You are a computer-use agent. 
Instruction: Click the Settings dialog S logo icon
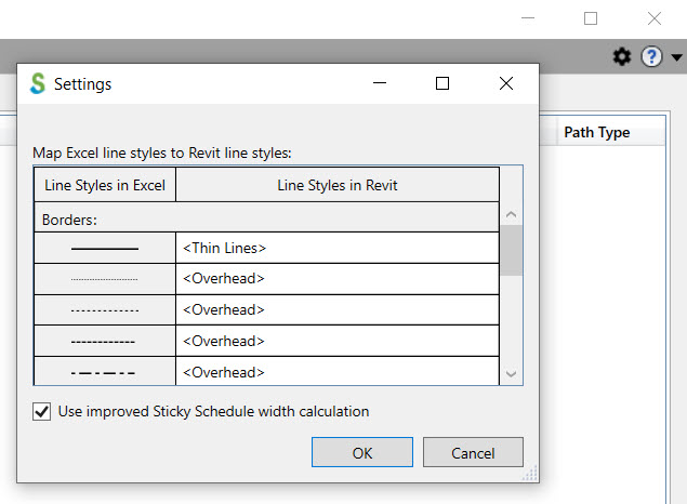[38, 83]
